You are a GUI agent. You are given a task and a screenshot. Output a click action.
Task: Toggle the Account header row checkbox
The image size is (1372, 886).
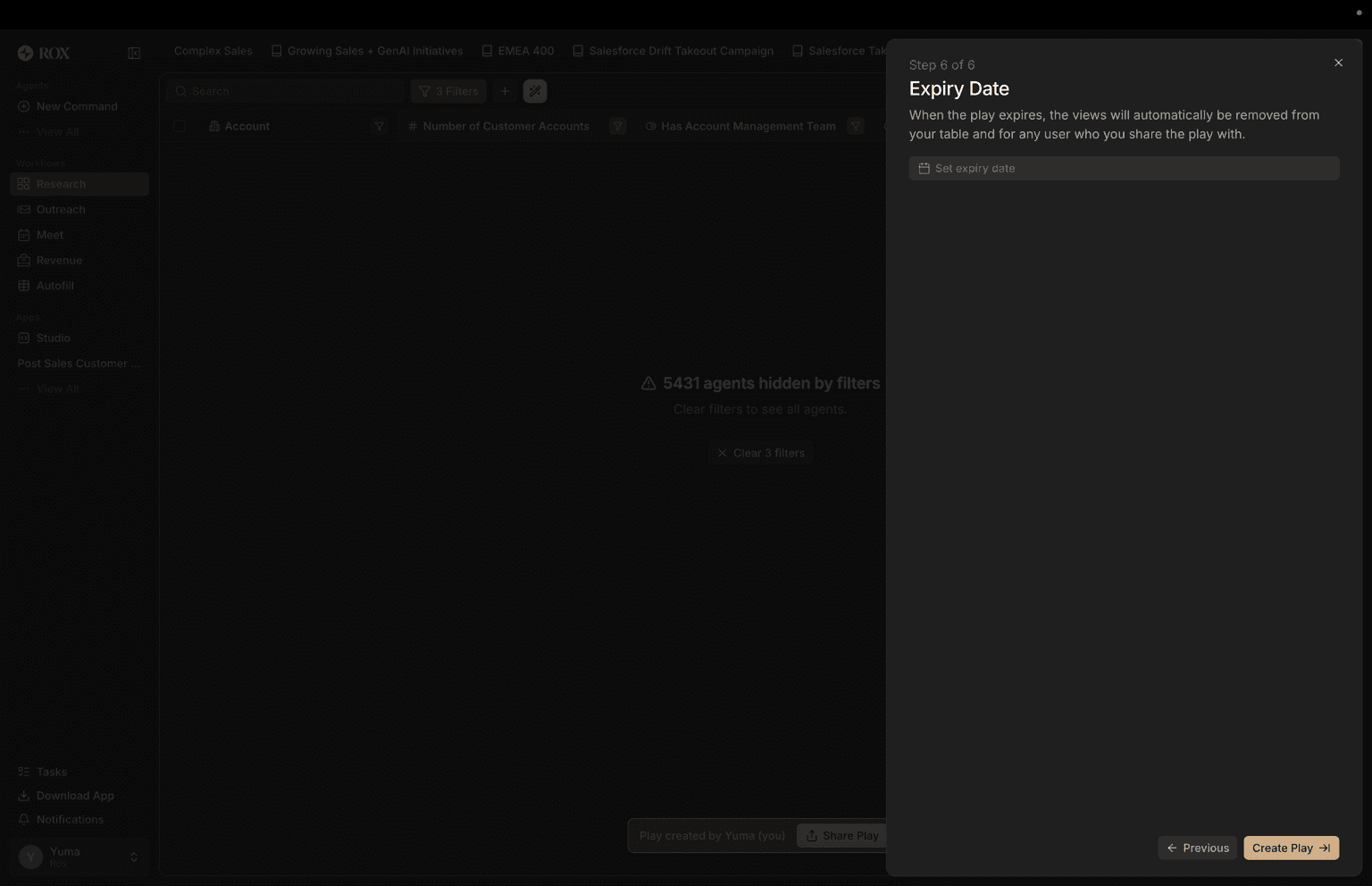point(179,126)
